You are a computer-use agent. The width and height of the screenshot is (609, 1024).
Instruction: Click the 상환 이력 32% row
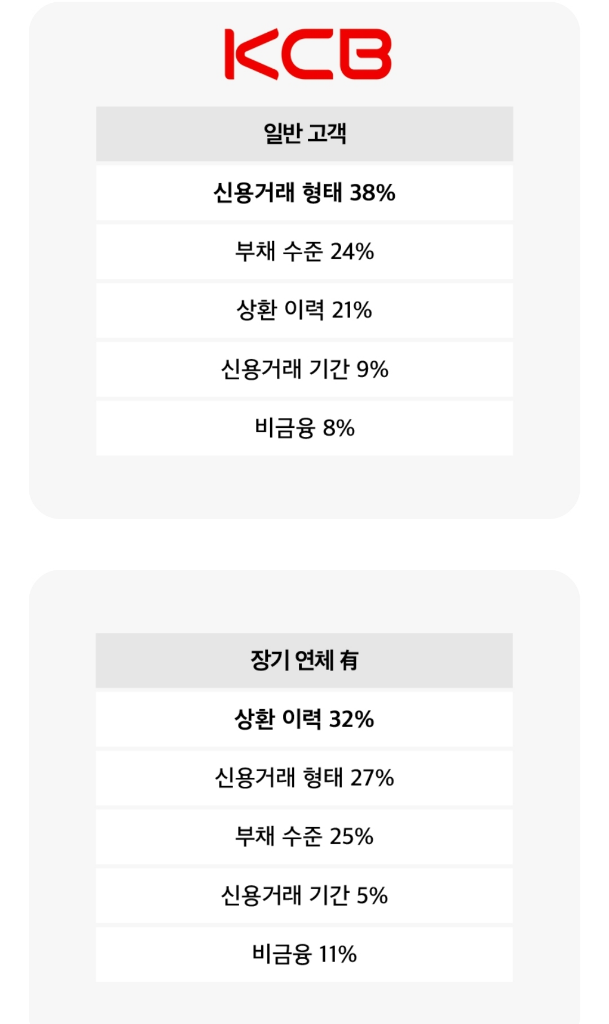pyautogui.click(x=304, y=719)
